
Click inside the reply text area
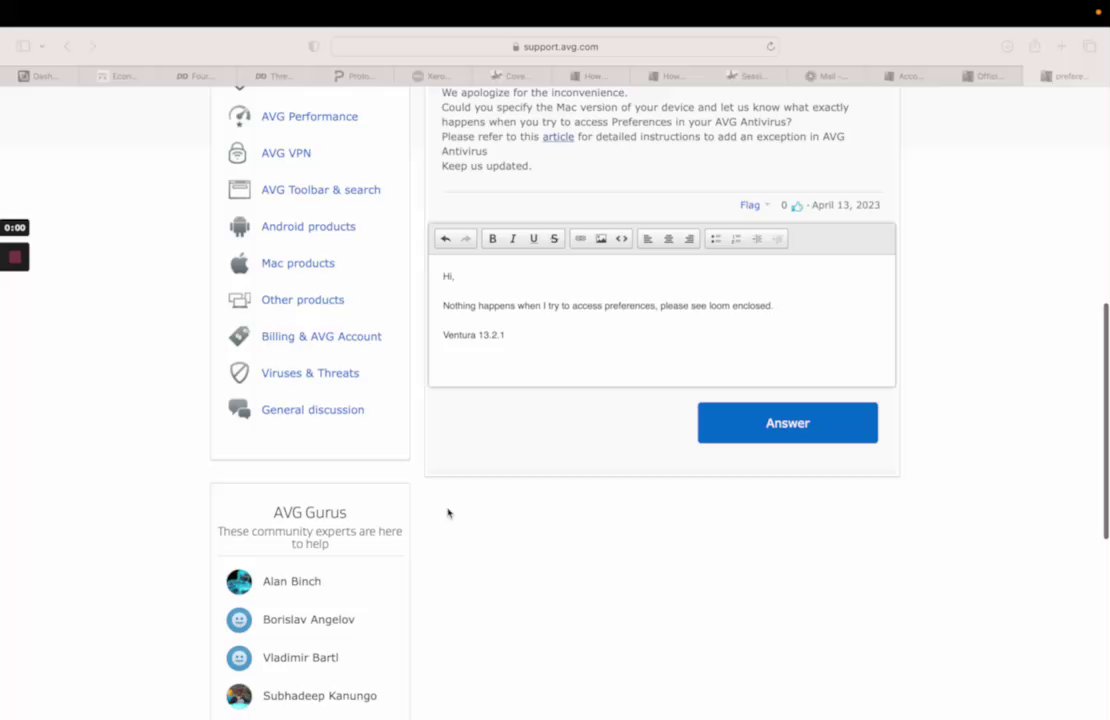pyautogui.click(x=661, y=320)
